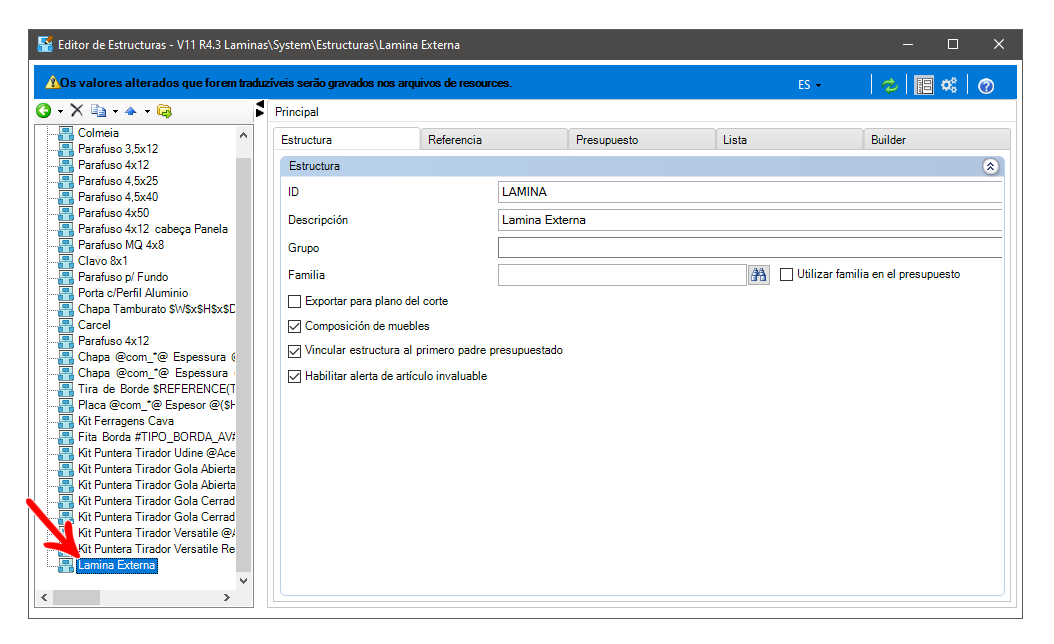Click the green back arrow icon
1054x644 pixels.
point(44,111)
